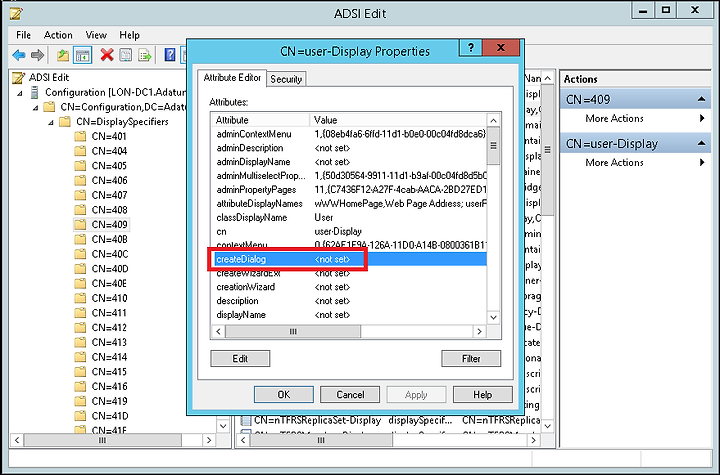Click the CN=404 folder icon
Screen dimensions: 720x475
[80, 151]
